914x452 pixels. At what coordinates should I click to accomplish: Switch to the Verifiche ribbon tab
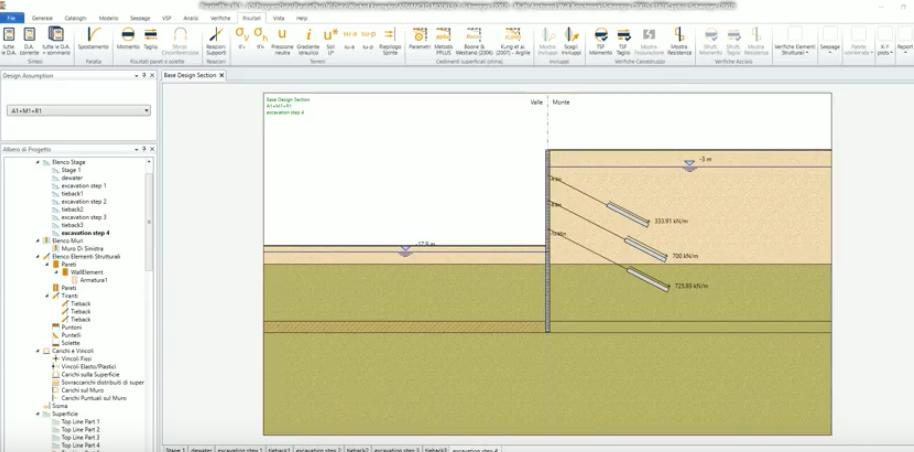[220, 18]
